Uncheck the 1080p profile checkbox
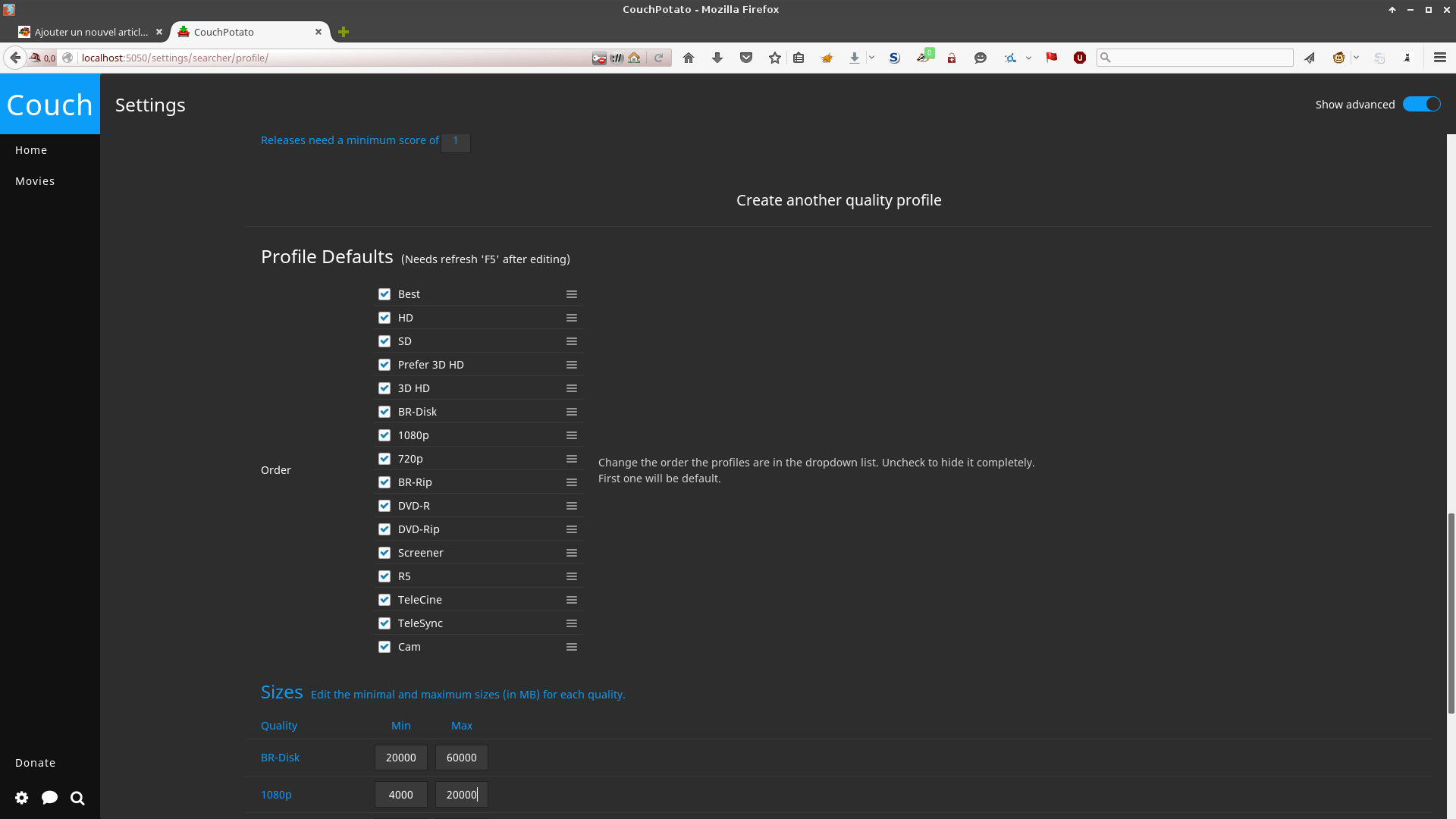This screenshot has width=1456, height=819. coord(384,435)
